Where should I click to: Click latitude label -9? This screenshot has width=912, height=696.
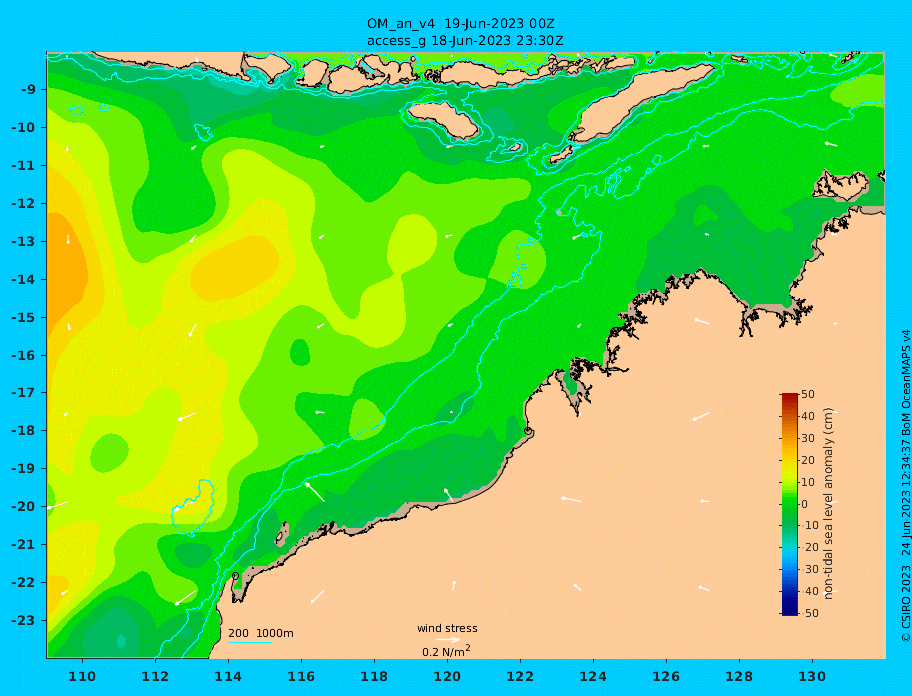pos(28,90)
